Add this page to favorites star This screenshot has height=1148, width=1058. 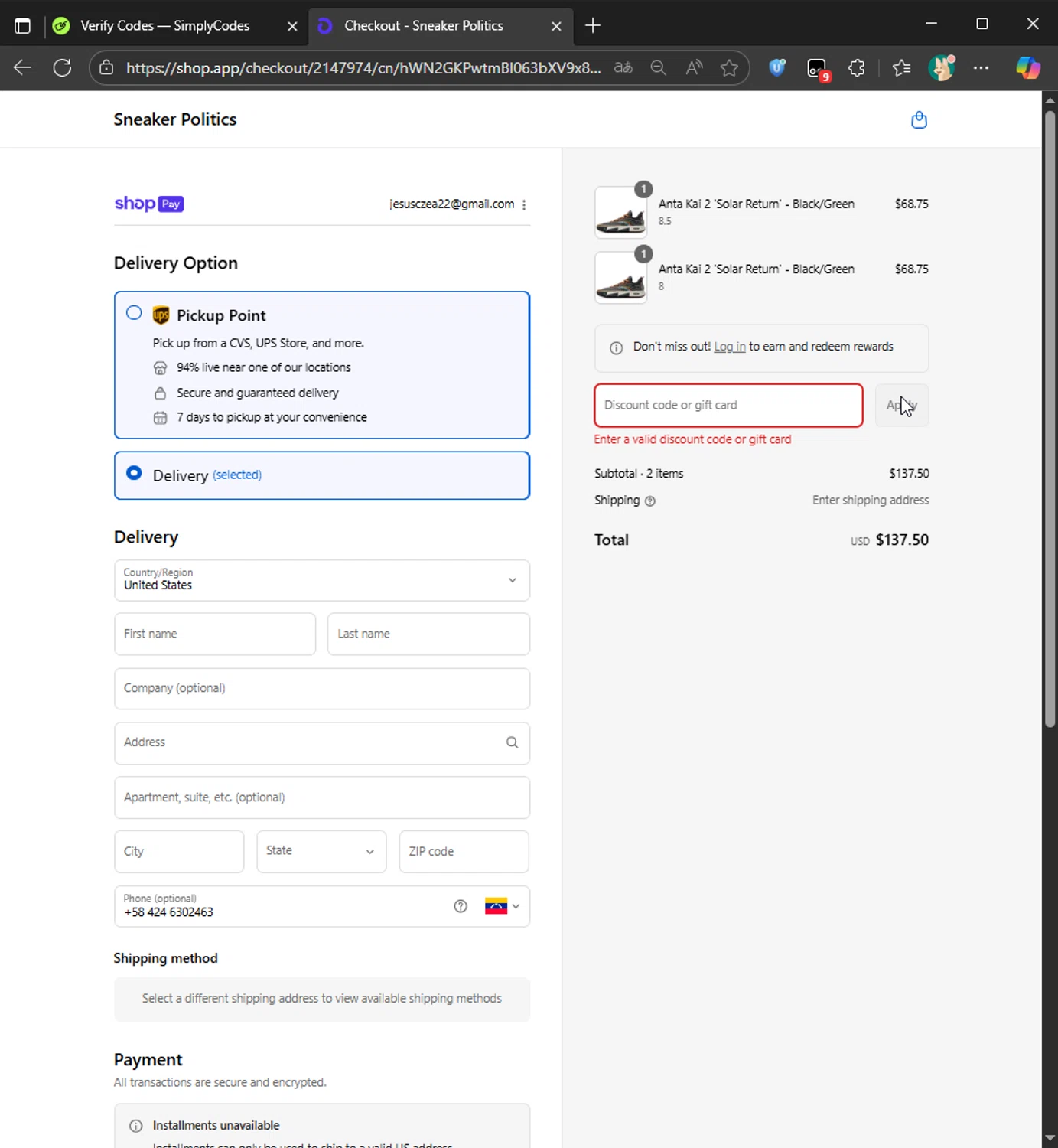click(x=729, y=68)
